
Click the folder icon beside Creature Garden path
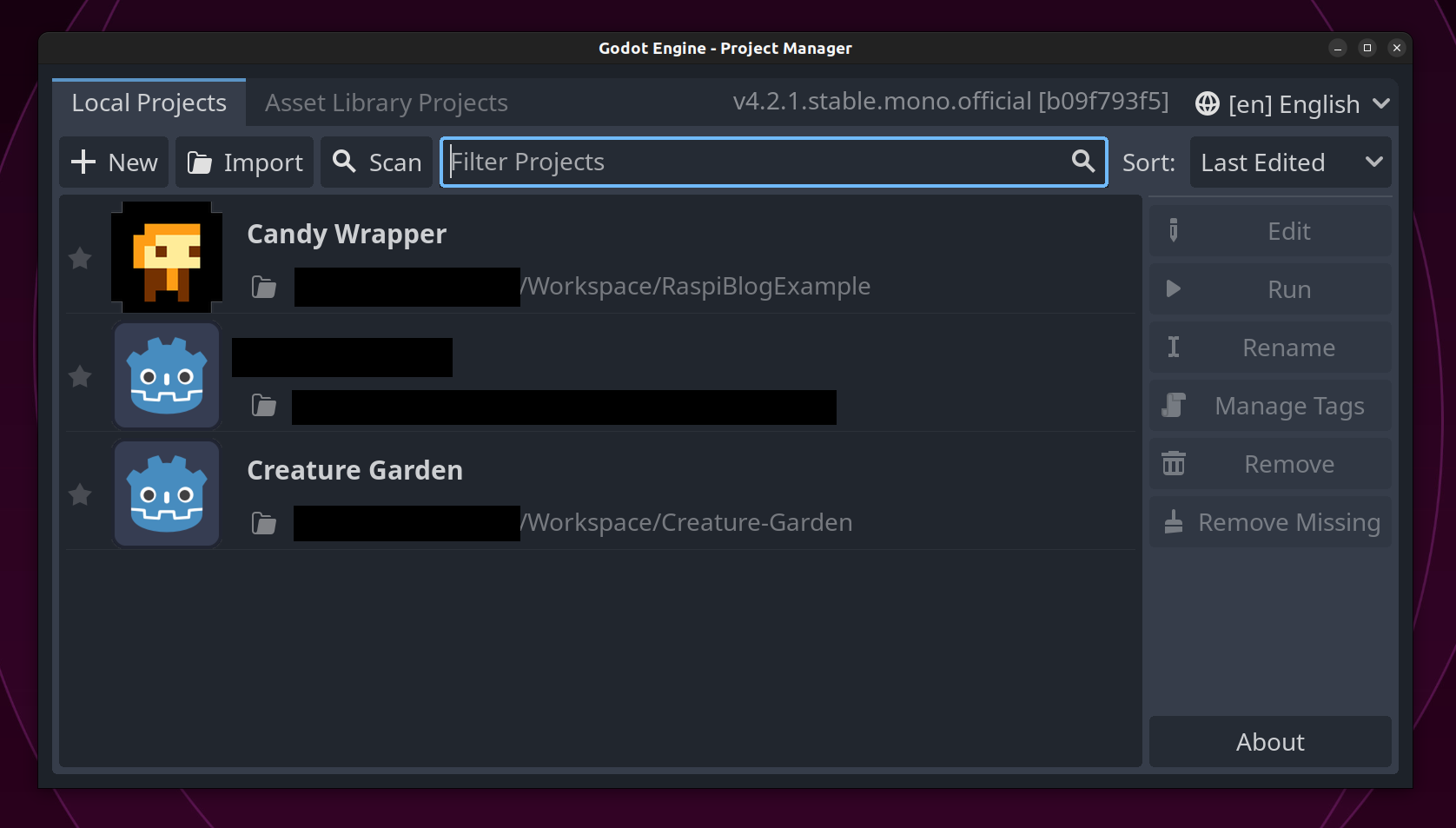pos(263,522)
